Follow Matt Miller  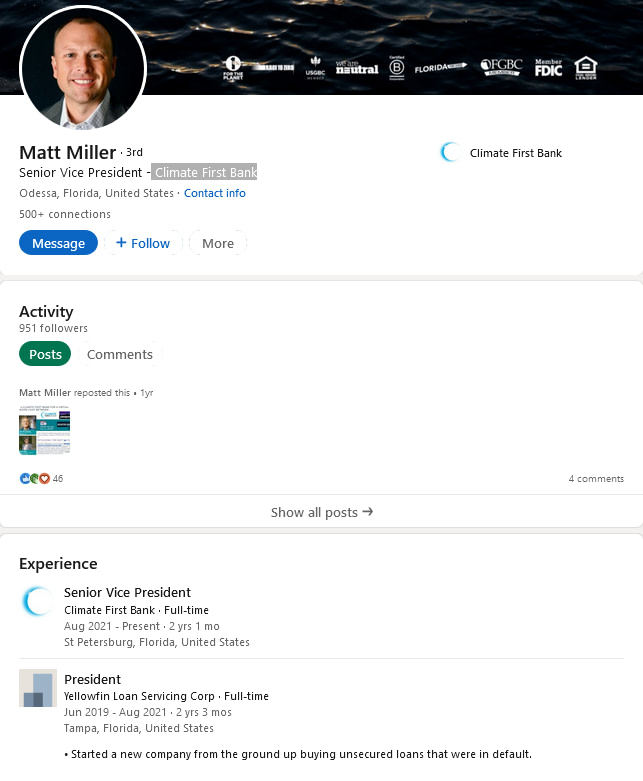(x=143, y=243)
